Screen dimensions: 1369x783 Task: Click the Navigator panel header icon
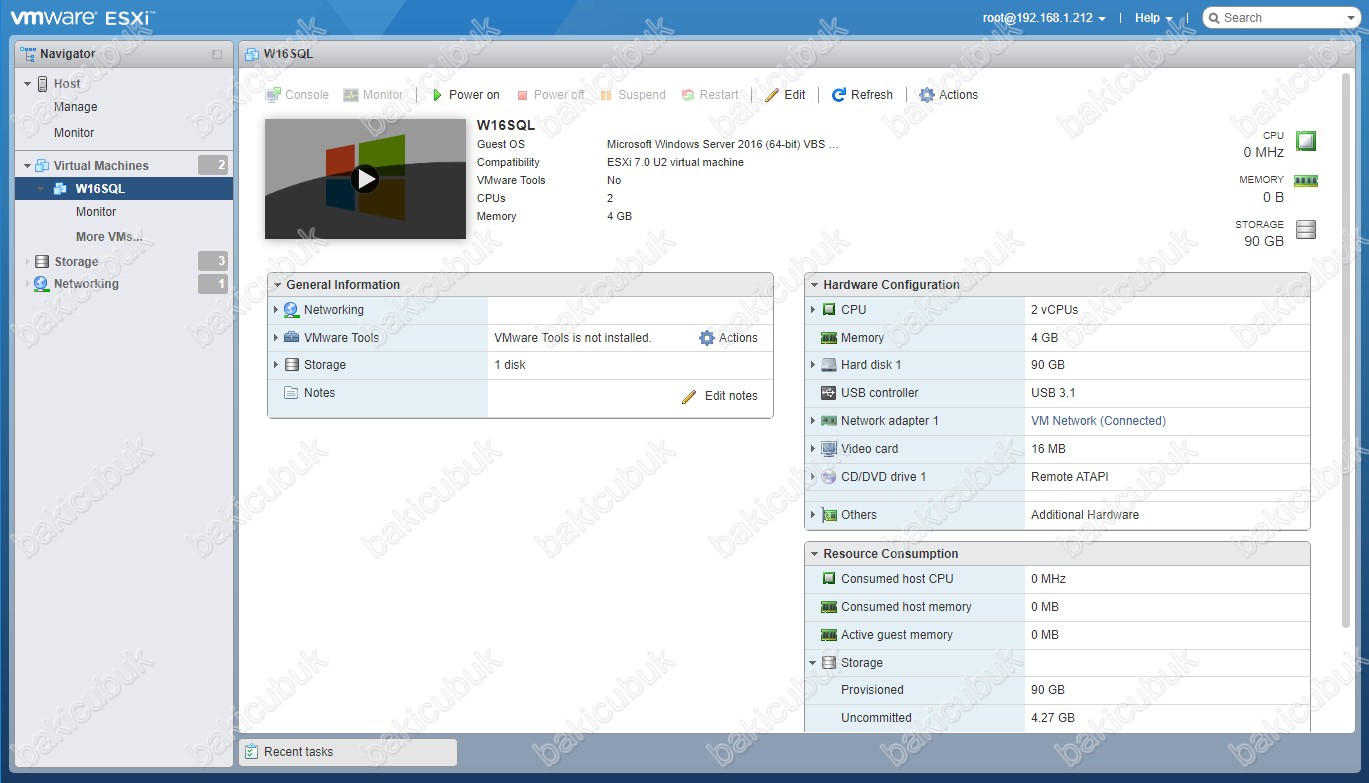click(x=28, y=54)
